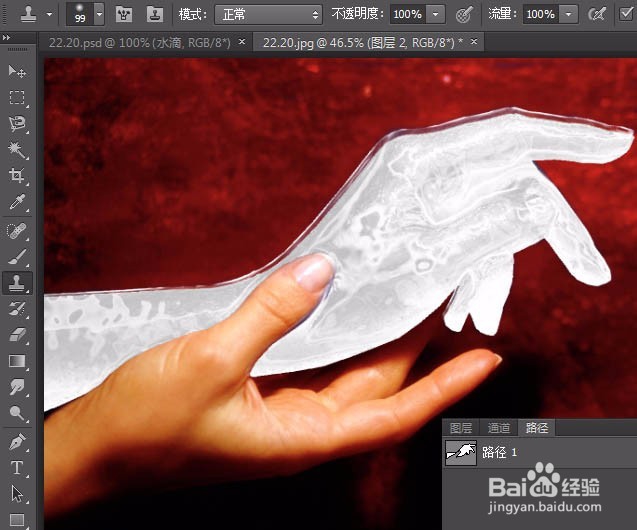Select the Crop tool
637x530 pixels.
pos(17,175)
